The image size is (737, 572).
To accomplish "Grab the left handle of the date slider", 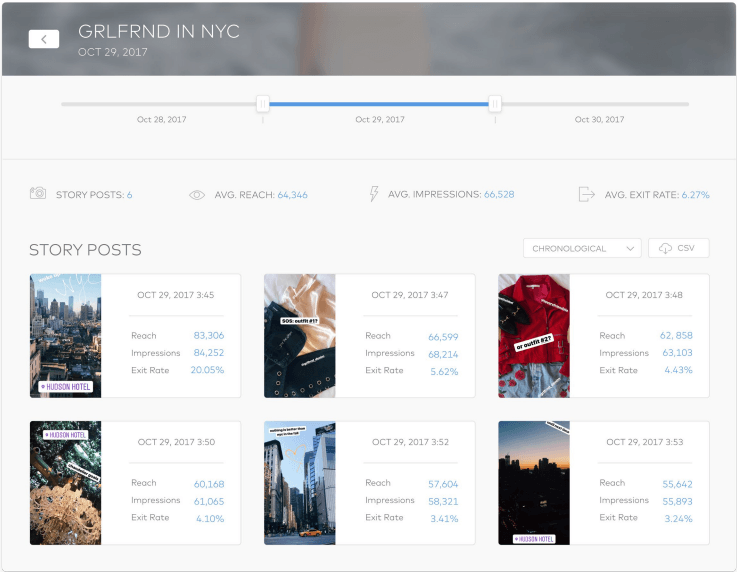I will click(263, 104).
